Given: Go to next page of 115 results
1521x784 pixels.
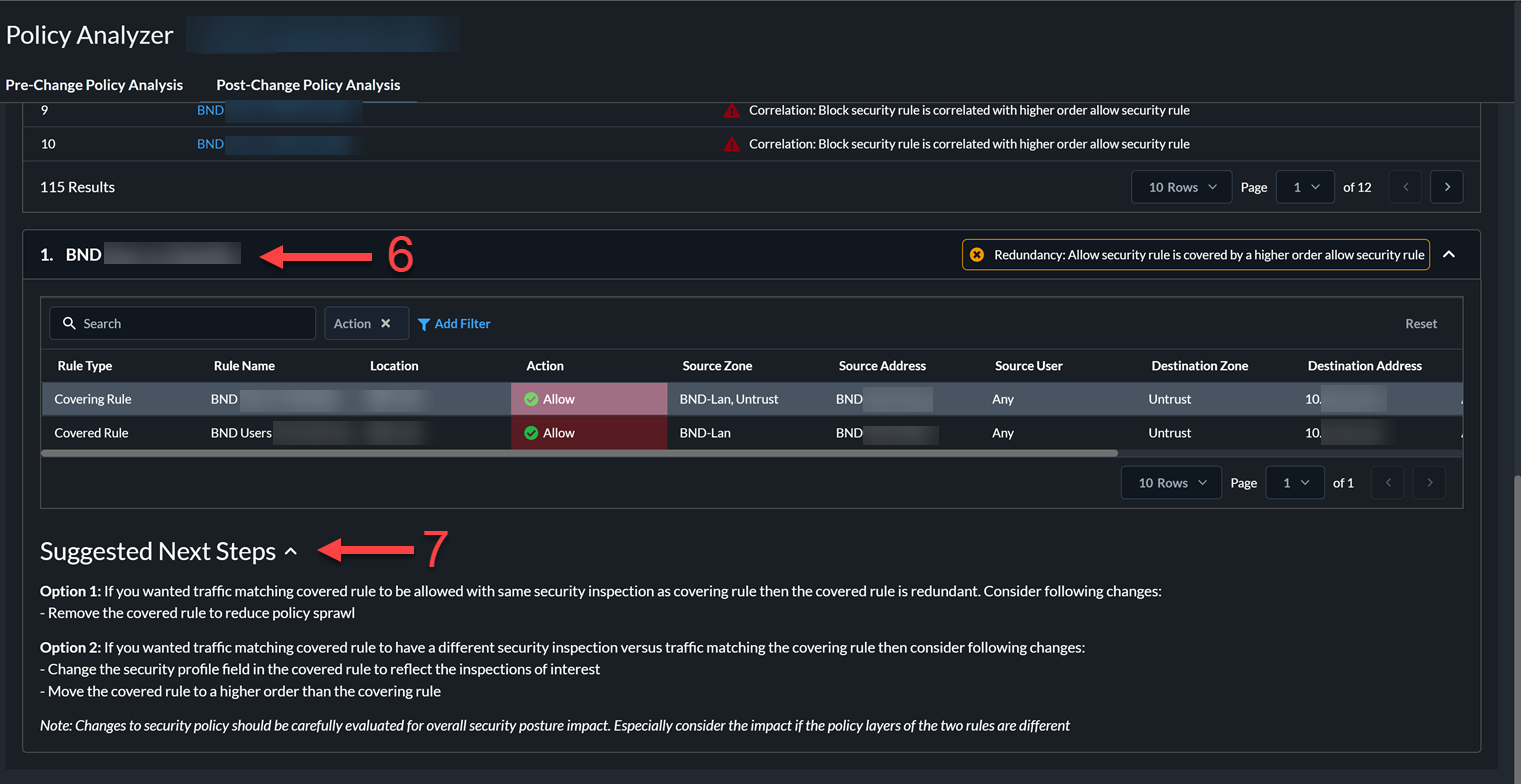Looking at the screenshot, I should 1446,187.
